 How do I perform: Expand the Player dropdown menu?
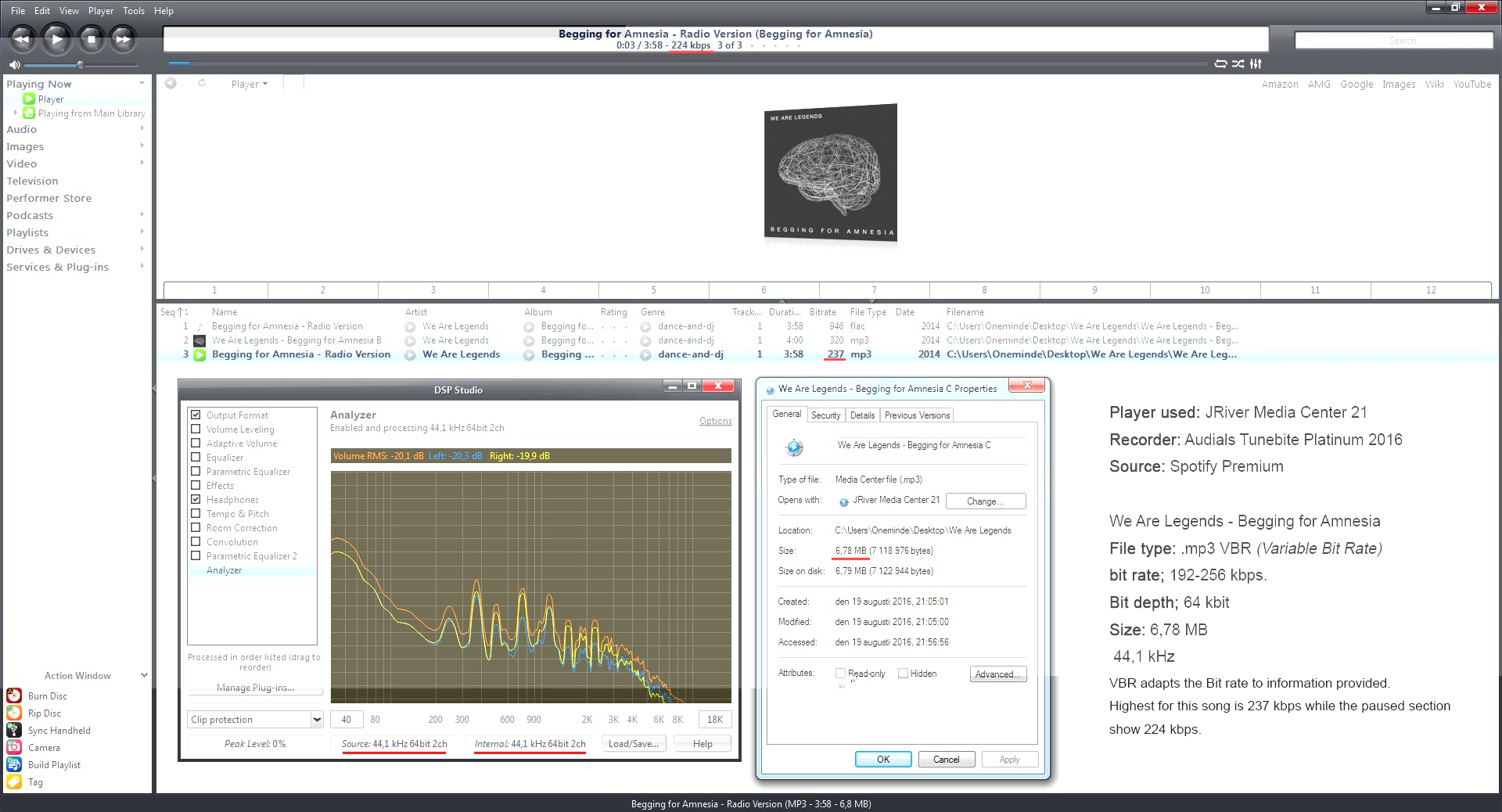(x=249, y=84)
